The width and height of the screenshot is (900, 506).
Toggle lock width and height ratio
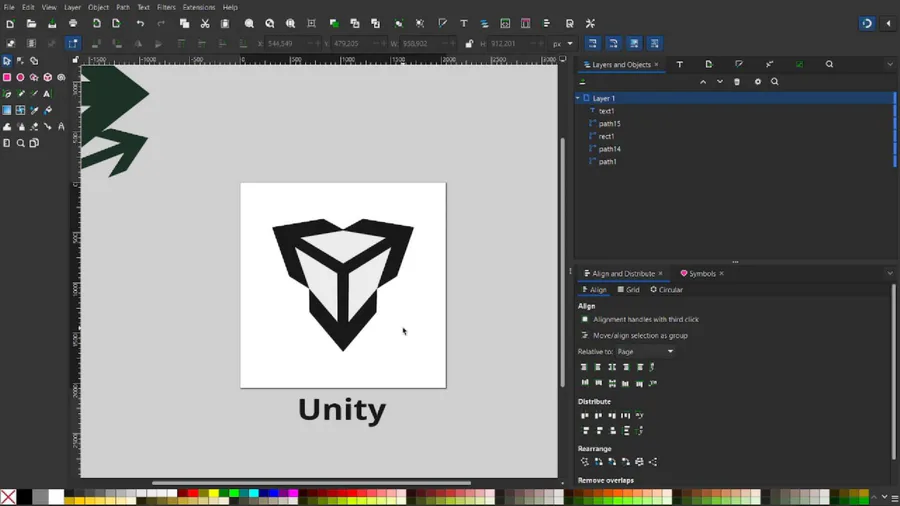[x=469, y=44]
